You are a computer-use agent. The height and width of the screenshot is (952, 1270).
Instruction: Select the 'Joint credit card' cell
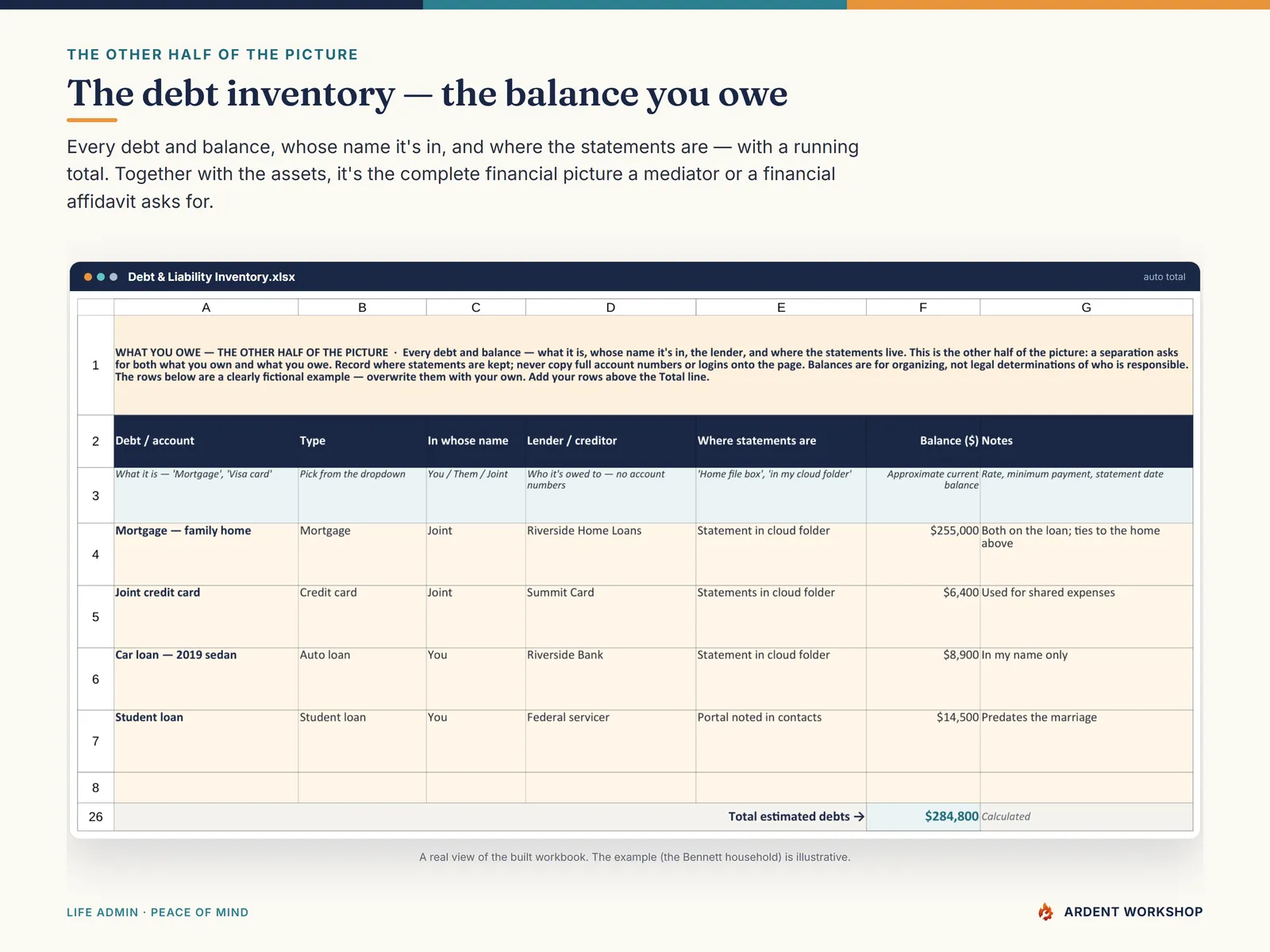[x=206, y=616]
